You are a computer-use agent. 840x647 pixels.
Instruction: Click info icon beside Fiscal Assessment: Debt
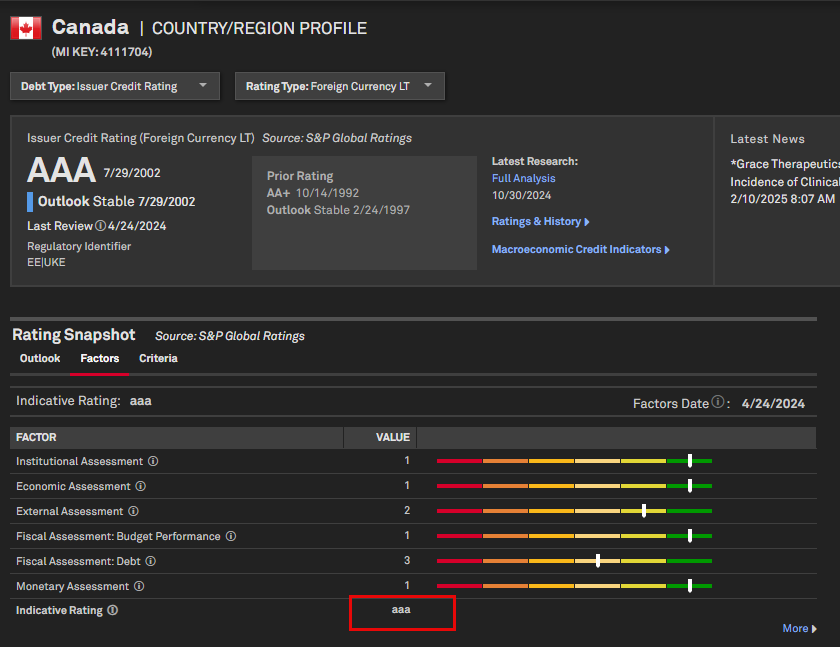pos(150,561)
